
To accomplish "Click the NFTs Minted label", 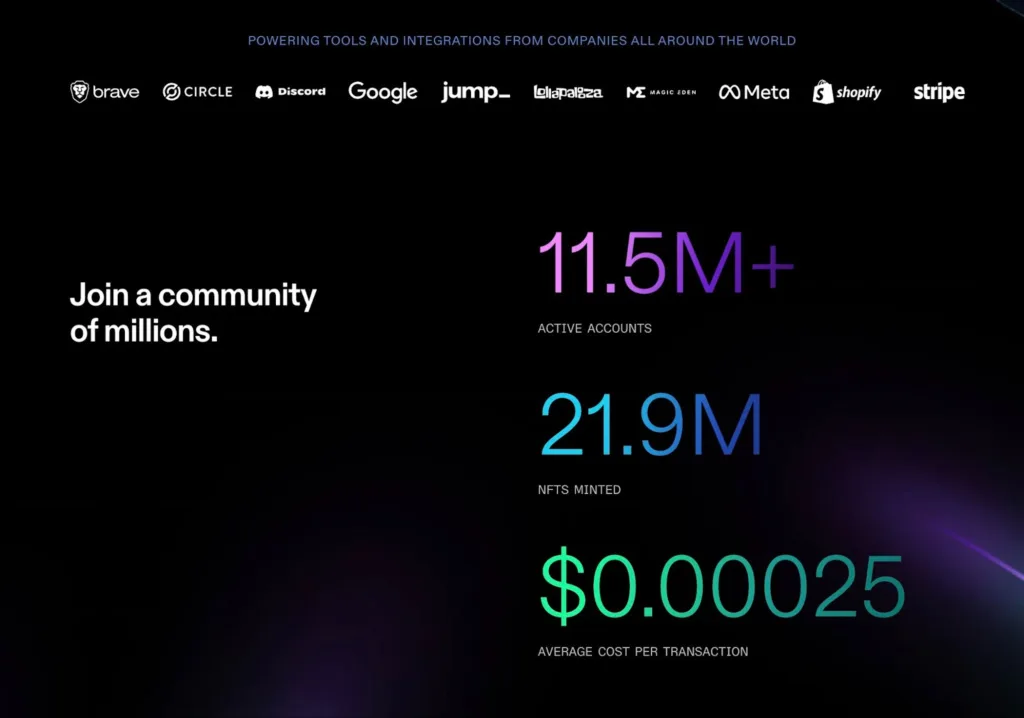I will 579,489.
